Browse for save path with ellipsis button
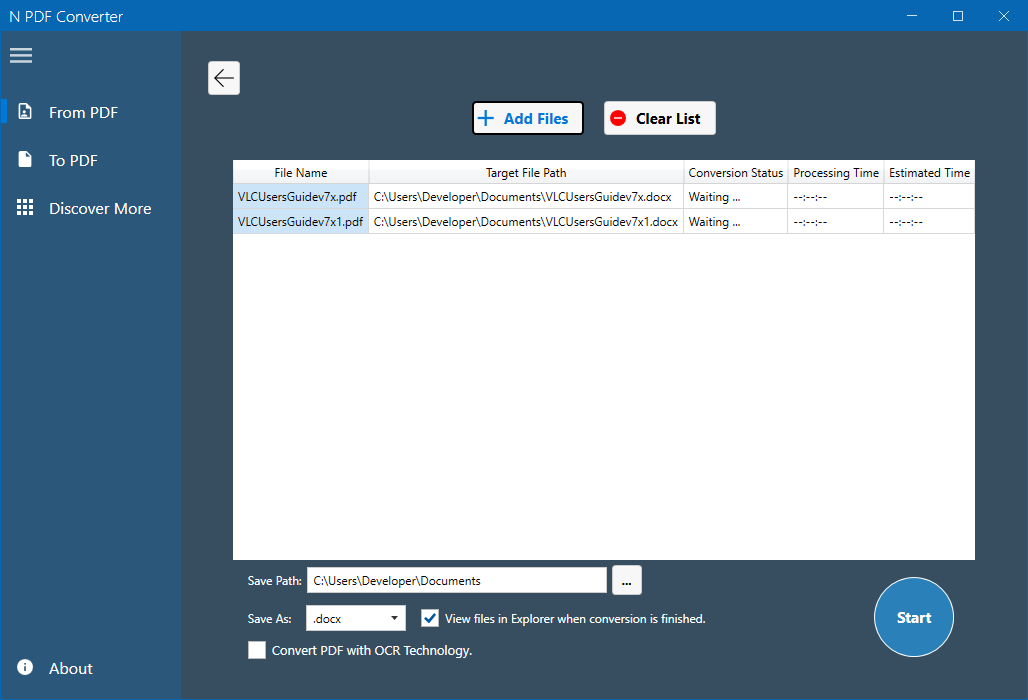The height and width of the screenshot is (700, 1028). tap(626, 580)
